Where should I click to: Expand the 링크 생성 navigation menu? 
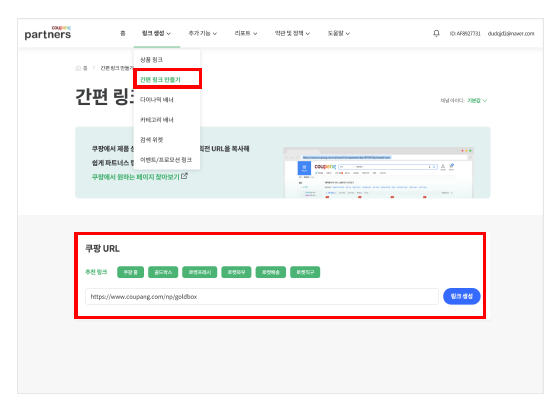(156, 33)
